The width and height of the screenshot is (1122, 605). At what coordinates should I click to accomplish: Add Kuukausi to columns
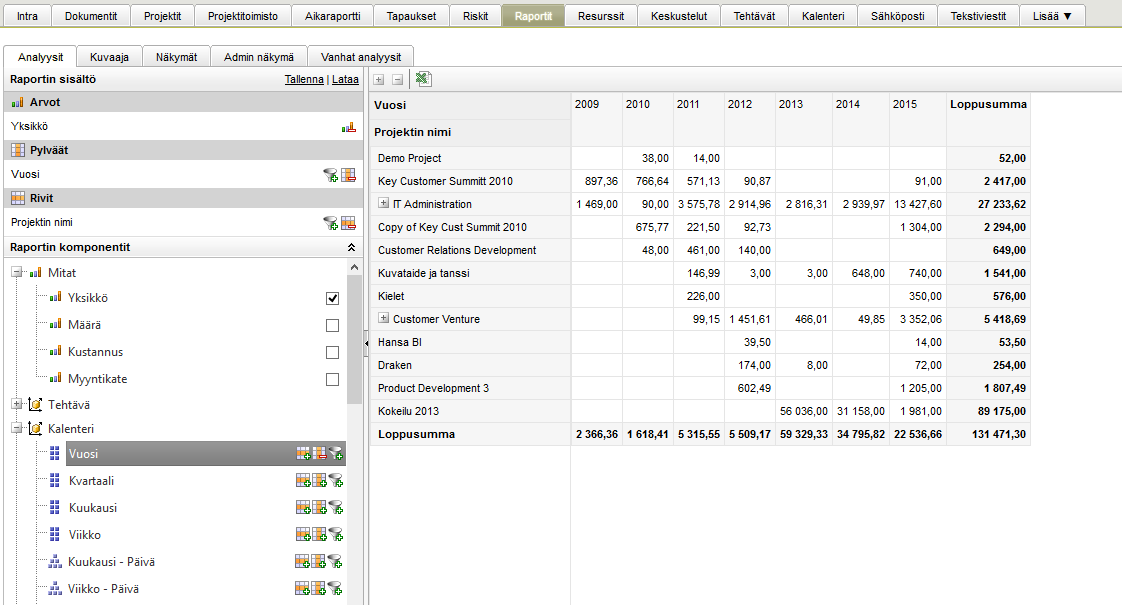pos(319,508)
